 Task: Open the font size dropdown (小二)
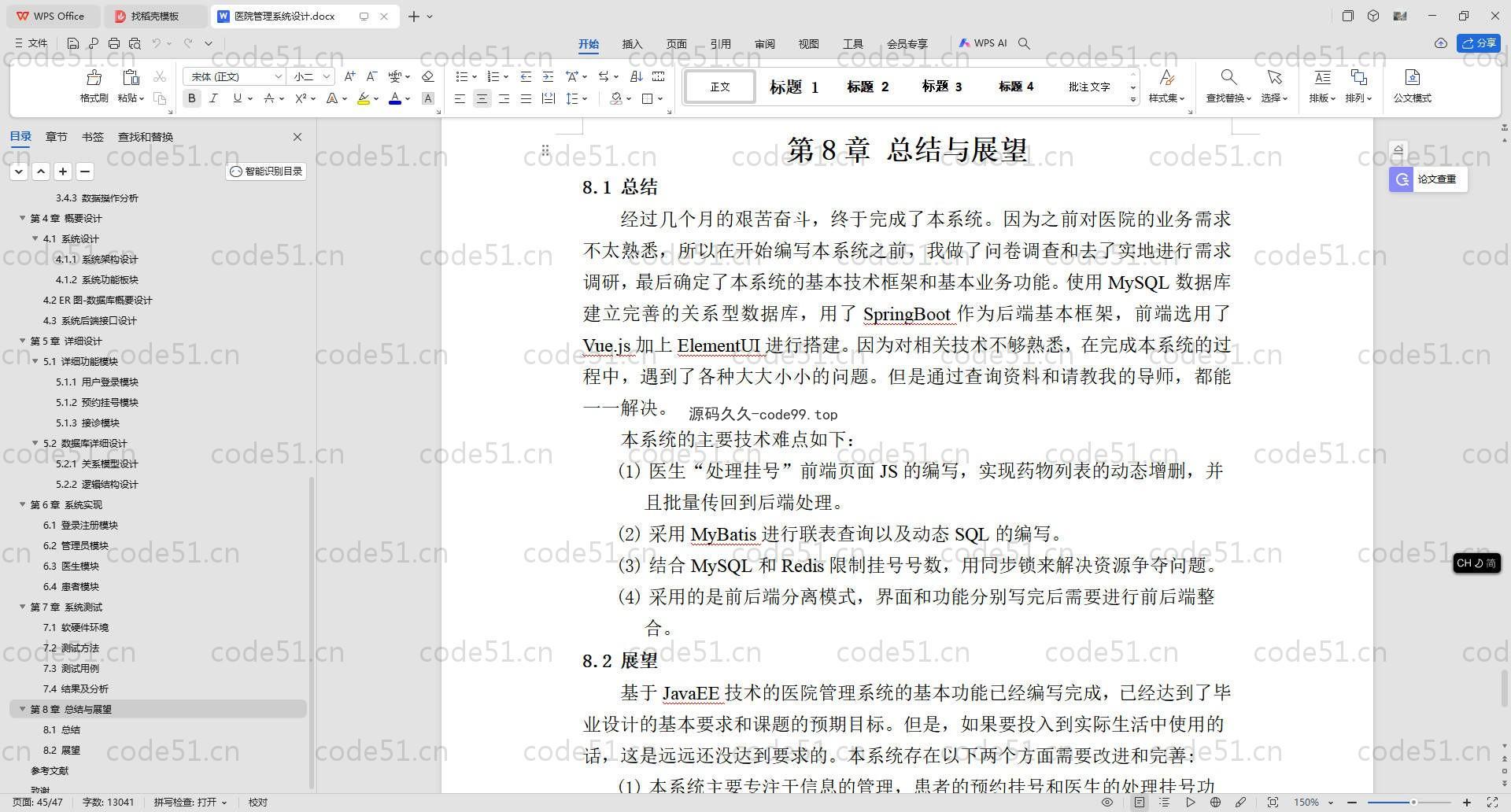click(326, 76)
